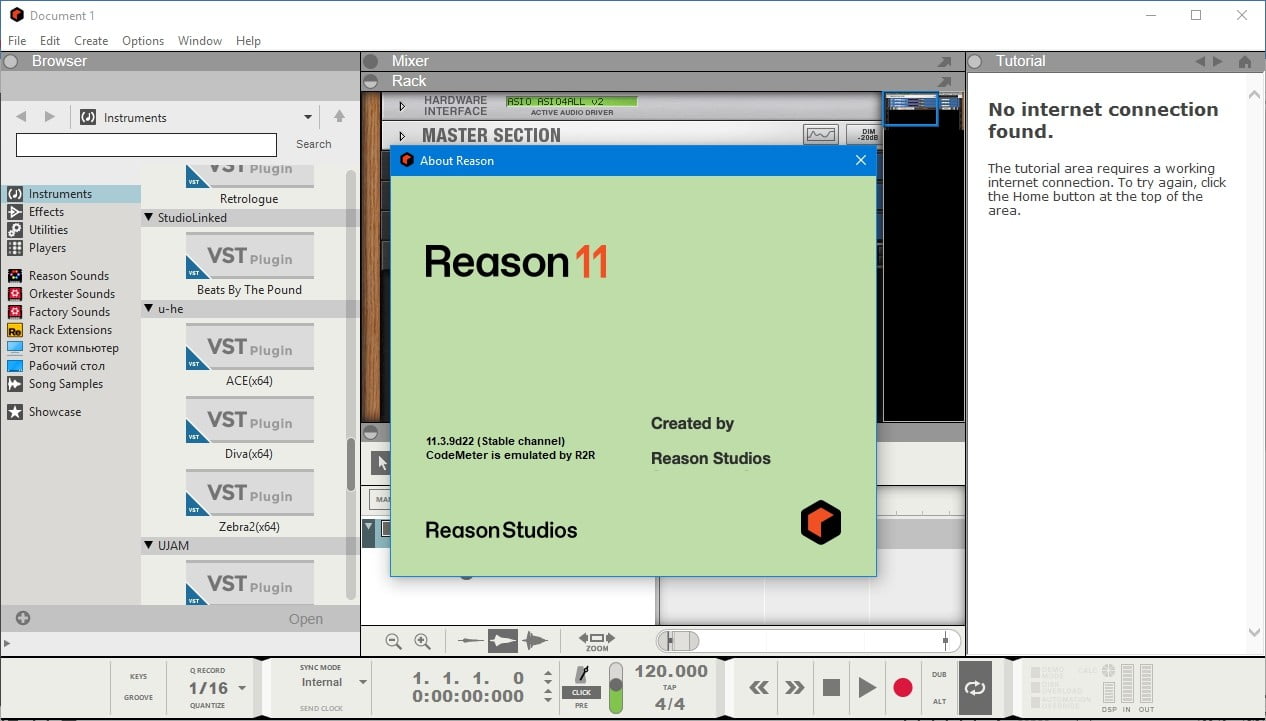
Task: Open the 1/16 quantize value dropdown
Action: (x=242, y=689)
